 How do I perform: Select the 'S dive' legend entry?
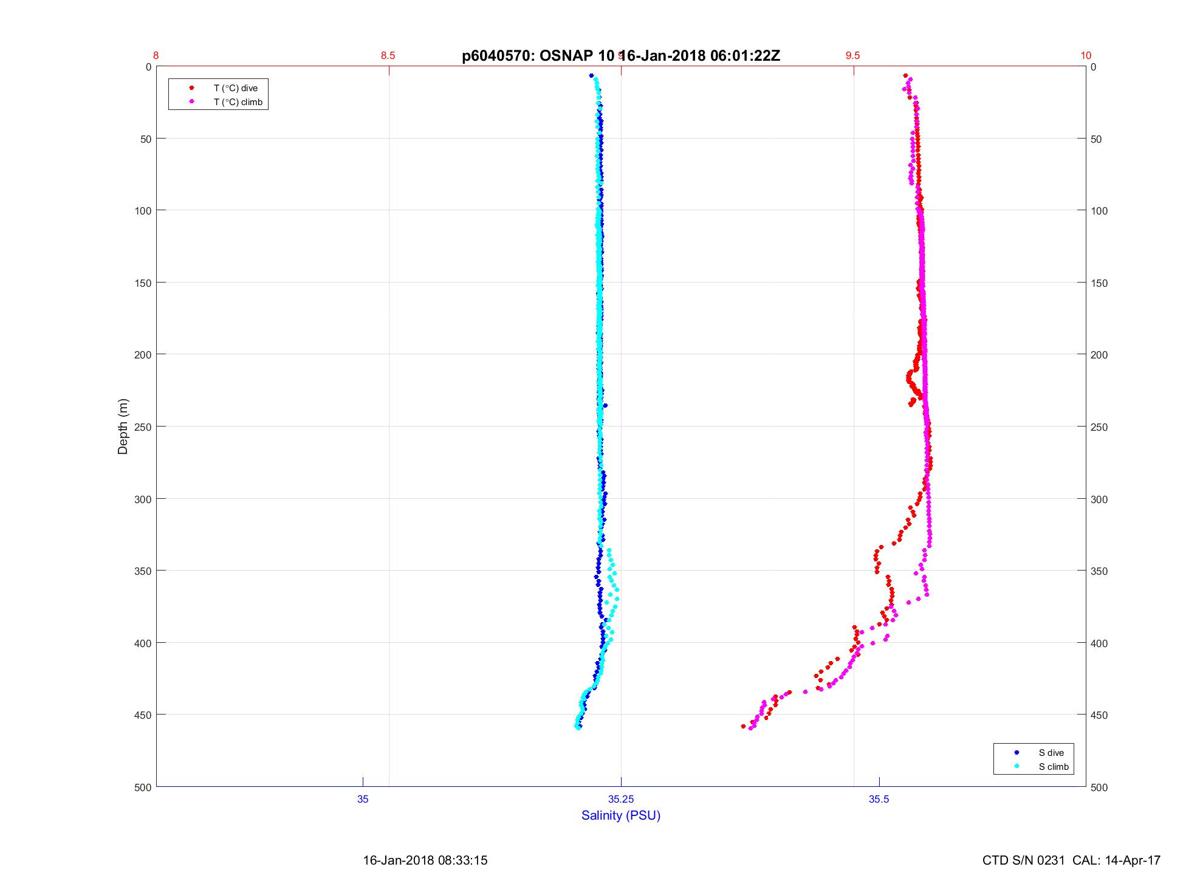[x=1050, y=752]
